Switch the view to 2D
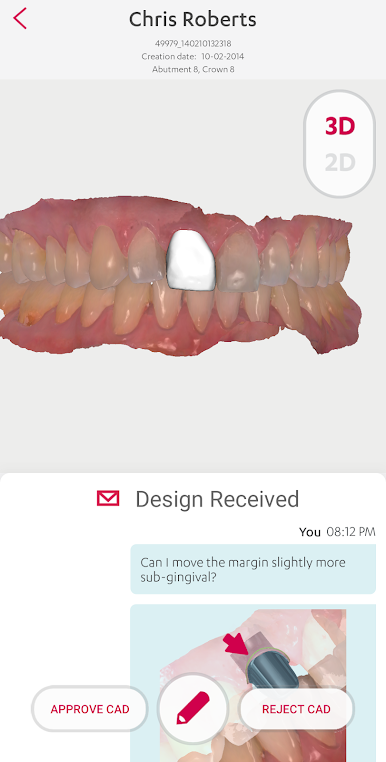 340,163
